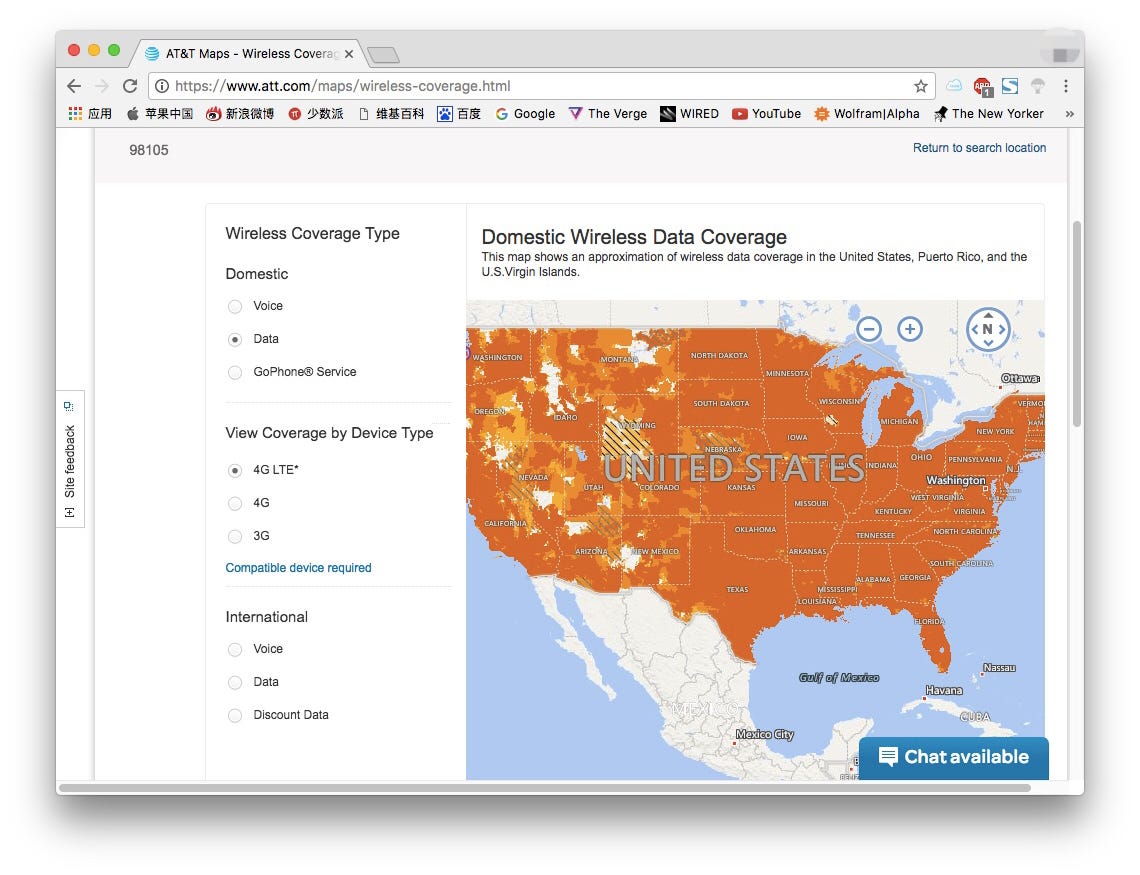Open the apps grid bookmark
Image resolution: width=1140 pixels, height=875 pixels.
pyautogui.click(x=90, y=113)
